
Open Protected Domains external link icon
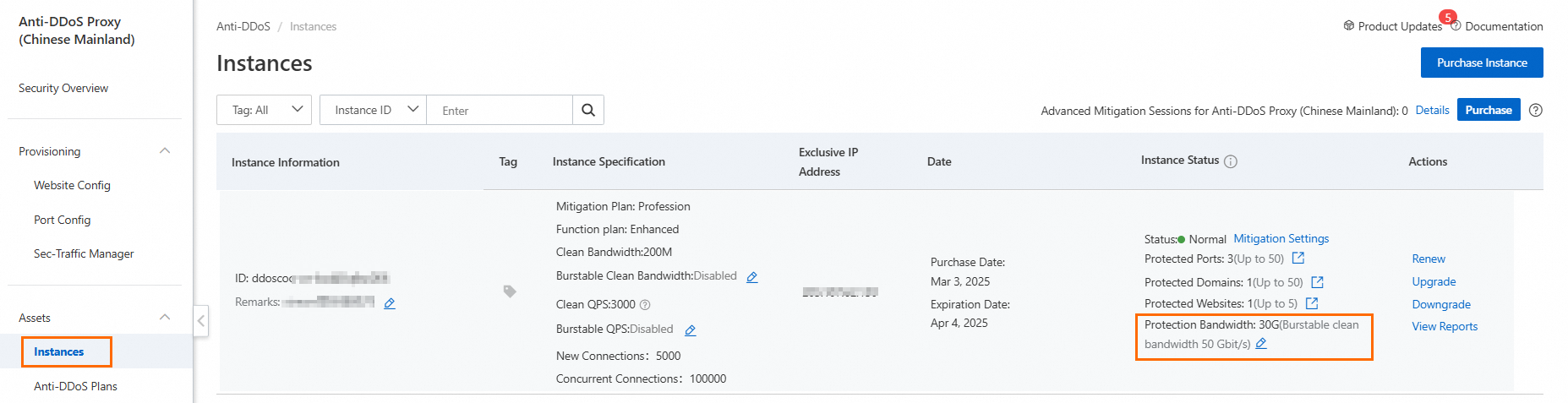(x=1317, y=282)
